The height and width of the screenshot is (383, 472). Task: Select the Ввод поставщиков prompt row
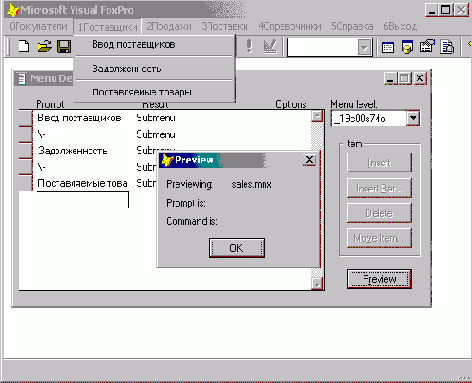click(x=79, y=118)
